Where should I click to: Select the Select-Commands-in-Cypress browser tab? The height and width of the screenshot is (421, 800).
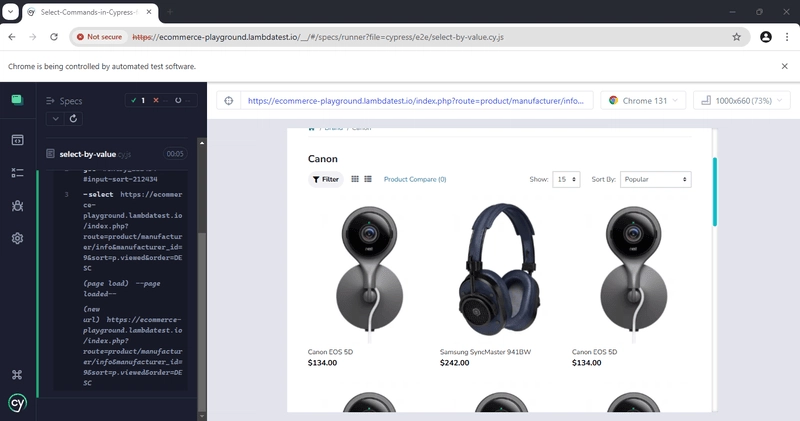(x=90, y=12)
